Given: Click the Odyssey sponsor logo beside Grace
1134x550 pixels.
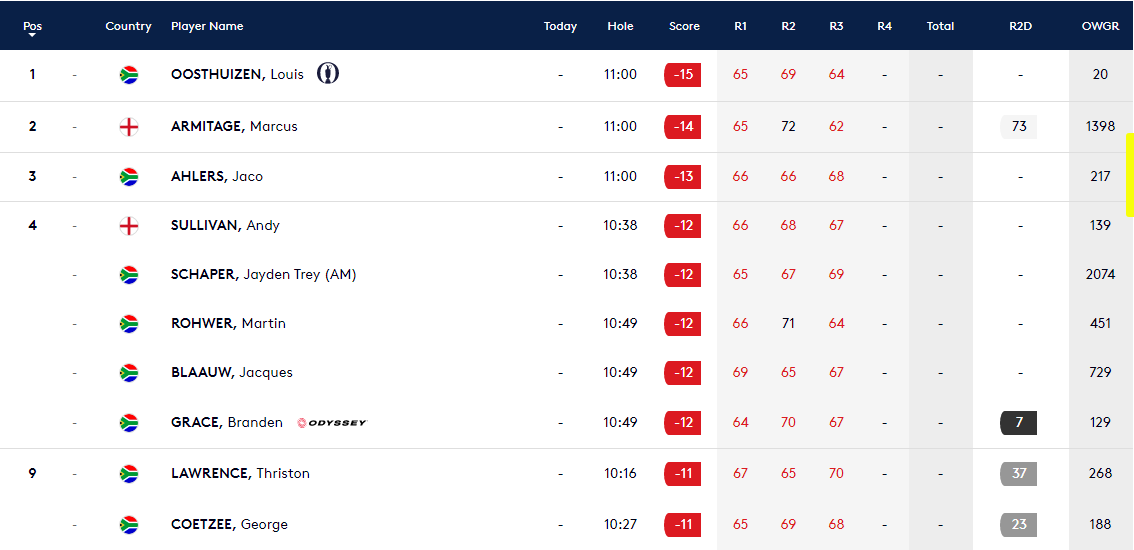Looking at the screenshot, I should point(332,423).
